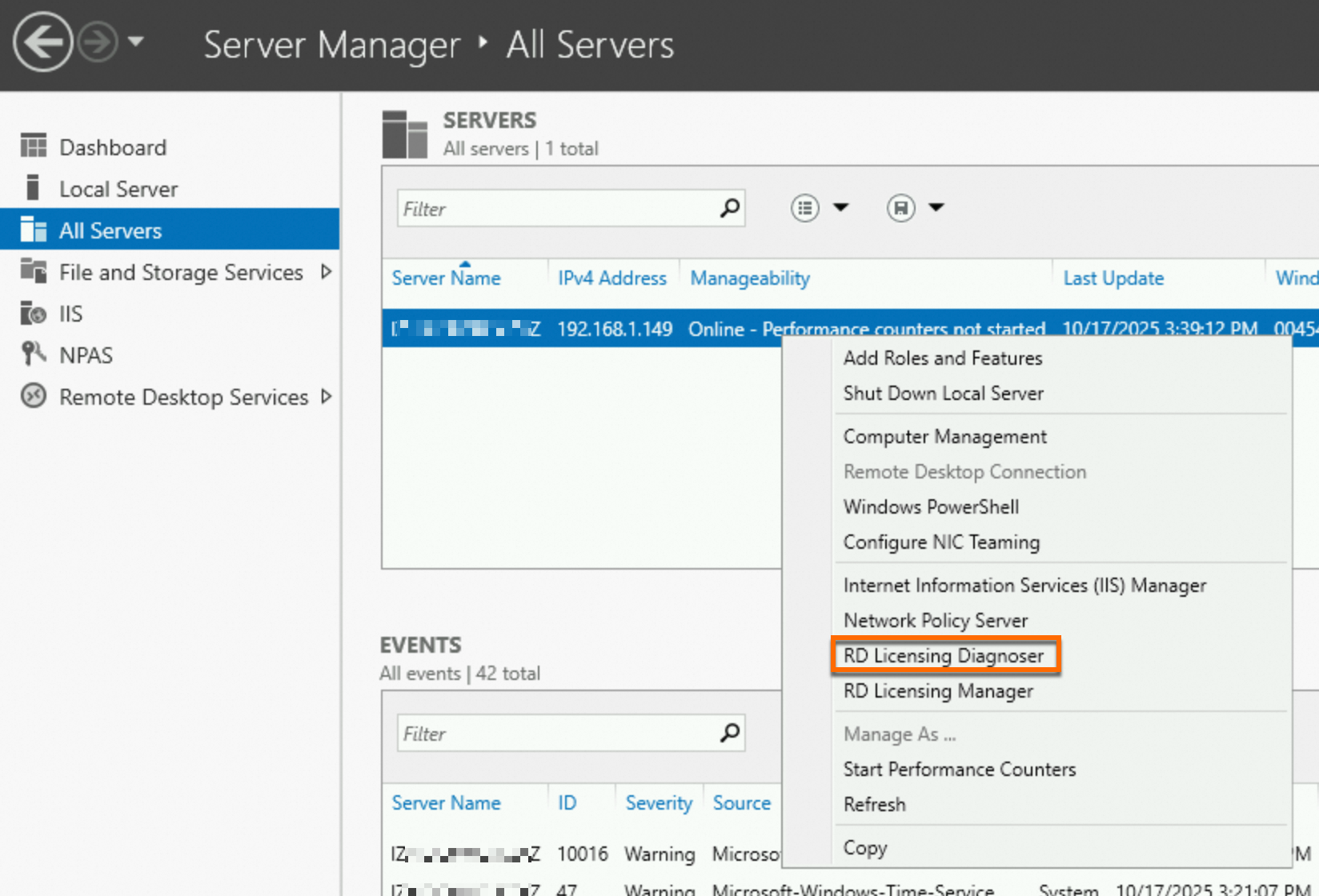Open the filter criteria dropdown arrow
1319x896 pixels.
(x=840, y=207)
